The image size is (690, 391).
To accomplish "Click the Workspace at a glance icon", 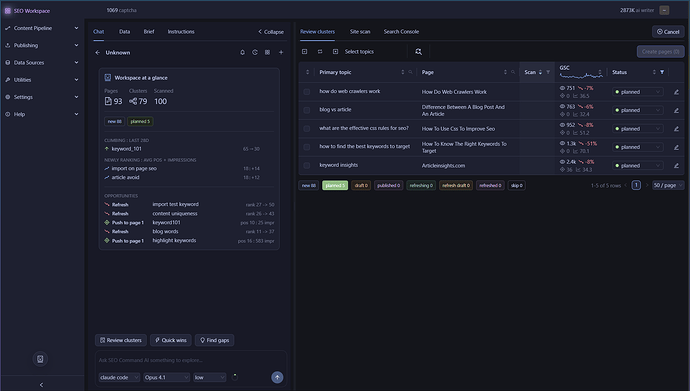I will [108, 77].
